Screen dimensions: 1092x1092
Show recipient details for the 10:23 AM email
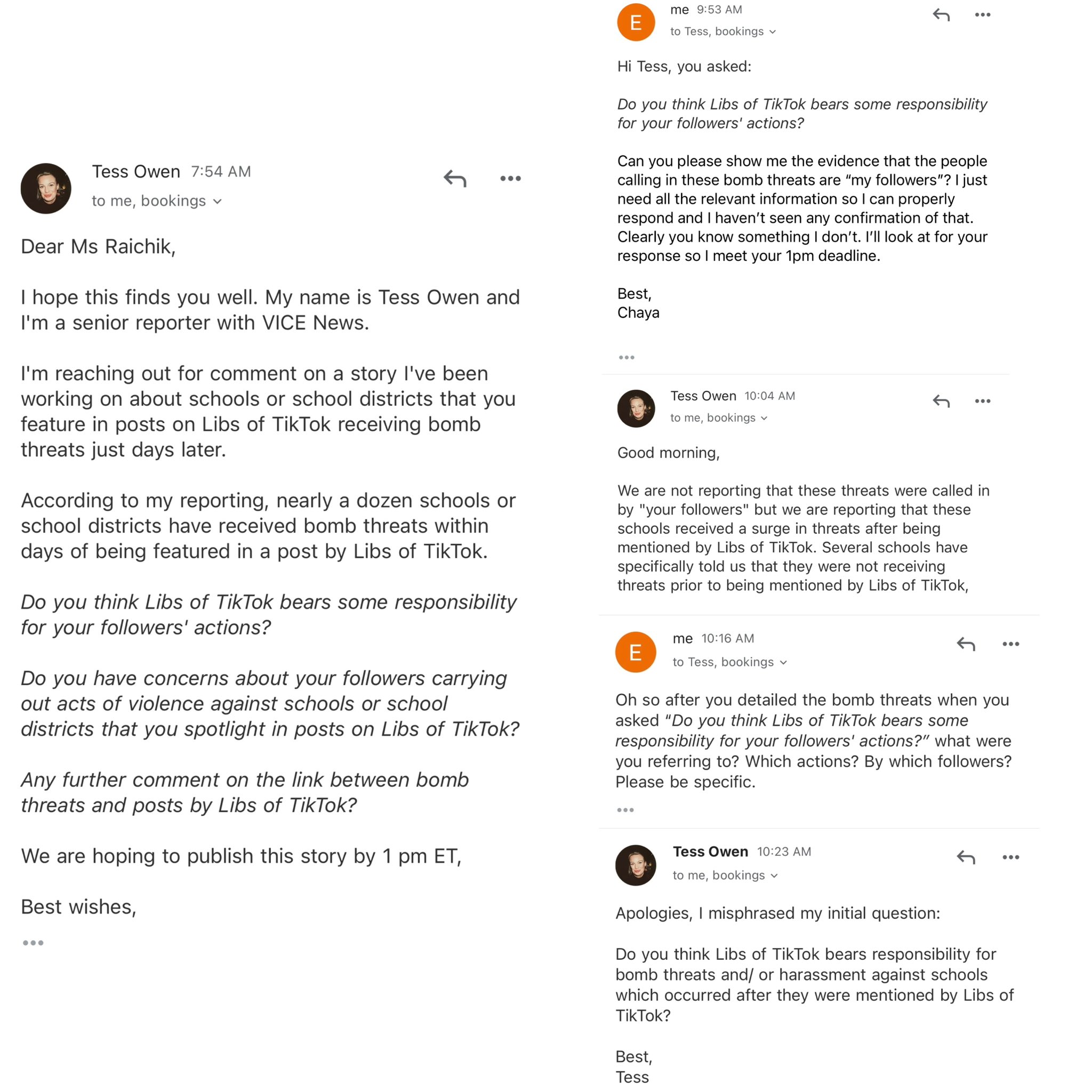click(774, 876)
